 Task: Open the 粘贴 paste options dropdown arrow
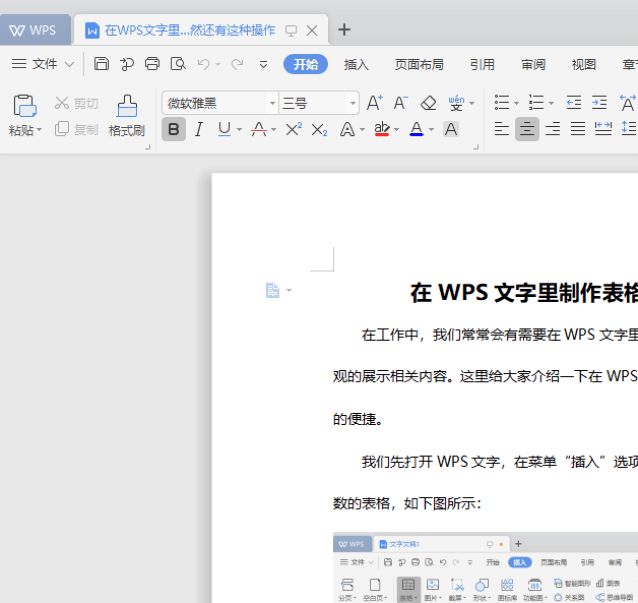tap(39, 130)
